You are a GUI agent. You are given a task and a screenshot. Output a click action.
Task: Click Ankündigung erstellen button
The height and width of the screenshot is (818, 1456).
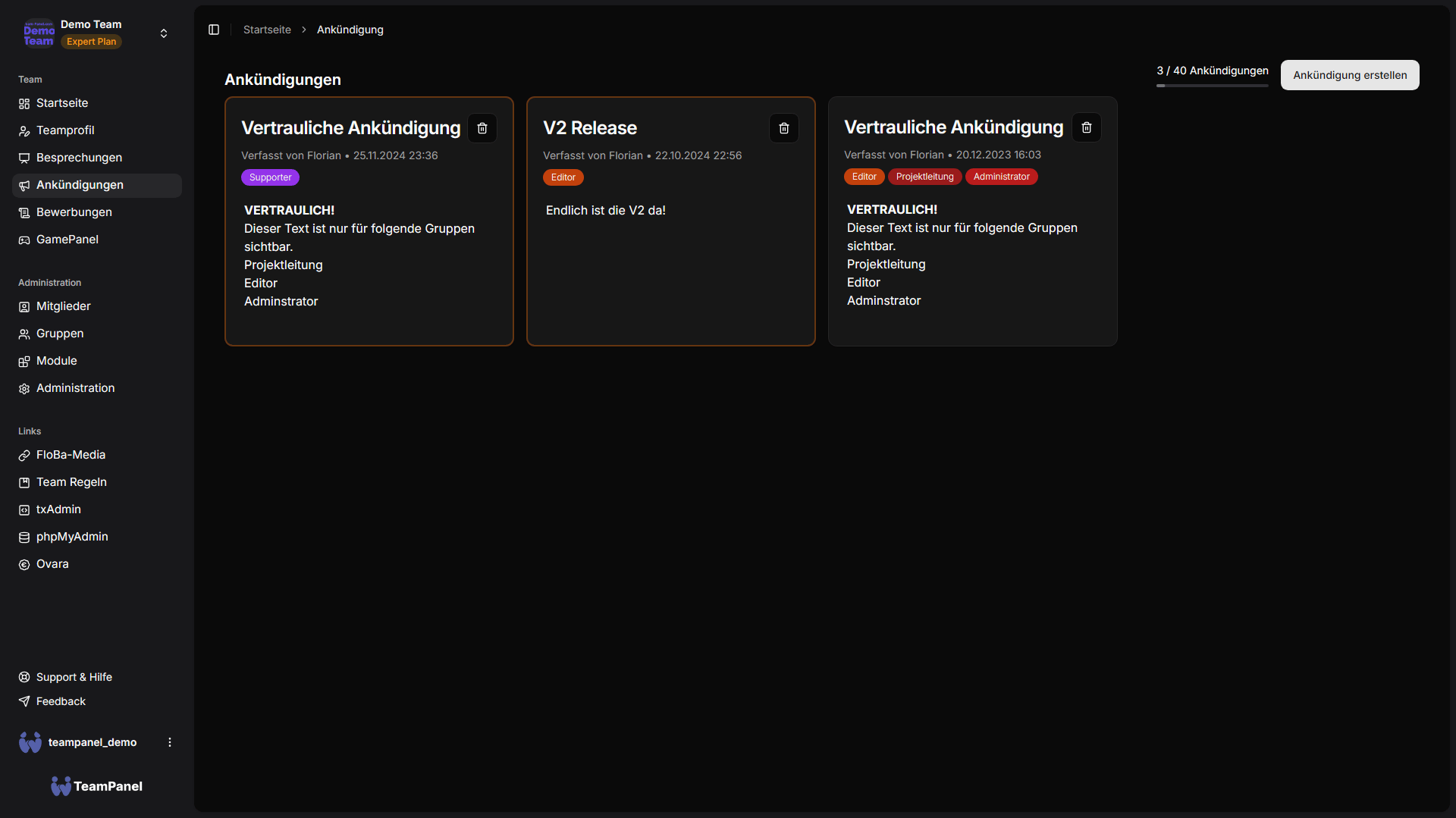pyautogui.click(x=1350, y=75)
